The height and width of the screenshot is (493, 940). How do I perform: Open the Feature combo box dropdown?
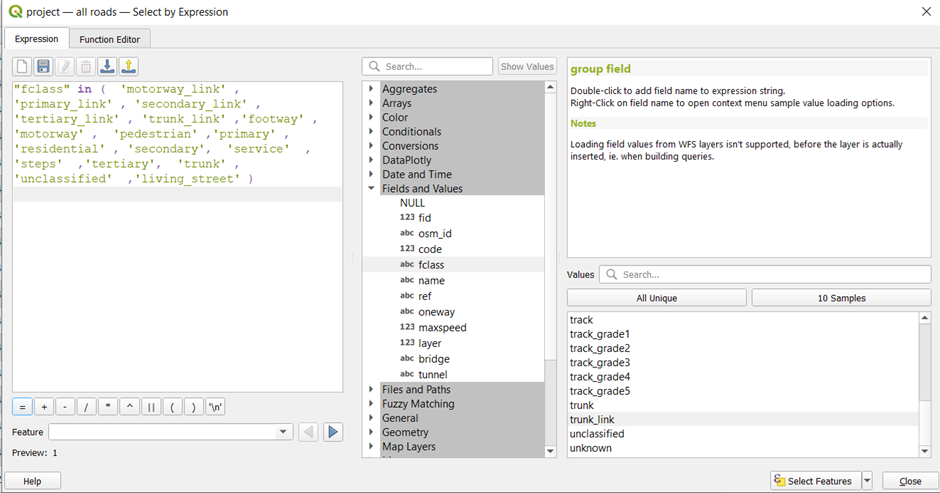(x=284, y=432)
